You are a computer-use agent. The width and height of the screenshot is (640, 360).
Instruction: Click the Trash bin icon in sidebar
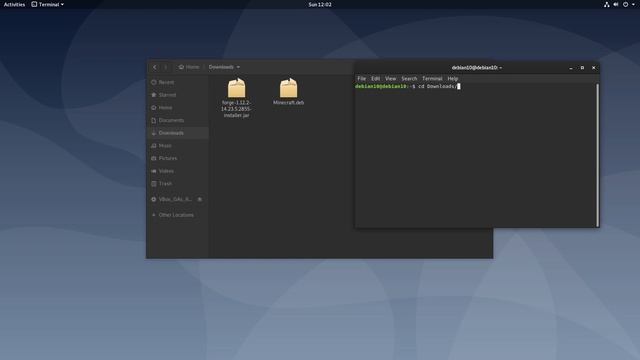[x=154, y=184]
